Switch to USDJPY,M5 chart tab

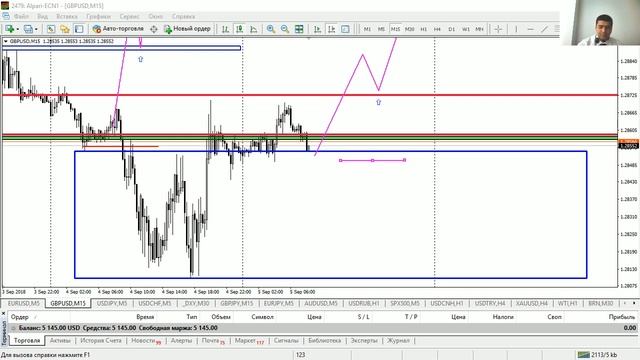pos(112,303)
